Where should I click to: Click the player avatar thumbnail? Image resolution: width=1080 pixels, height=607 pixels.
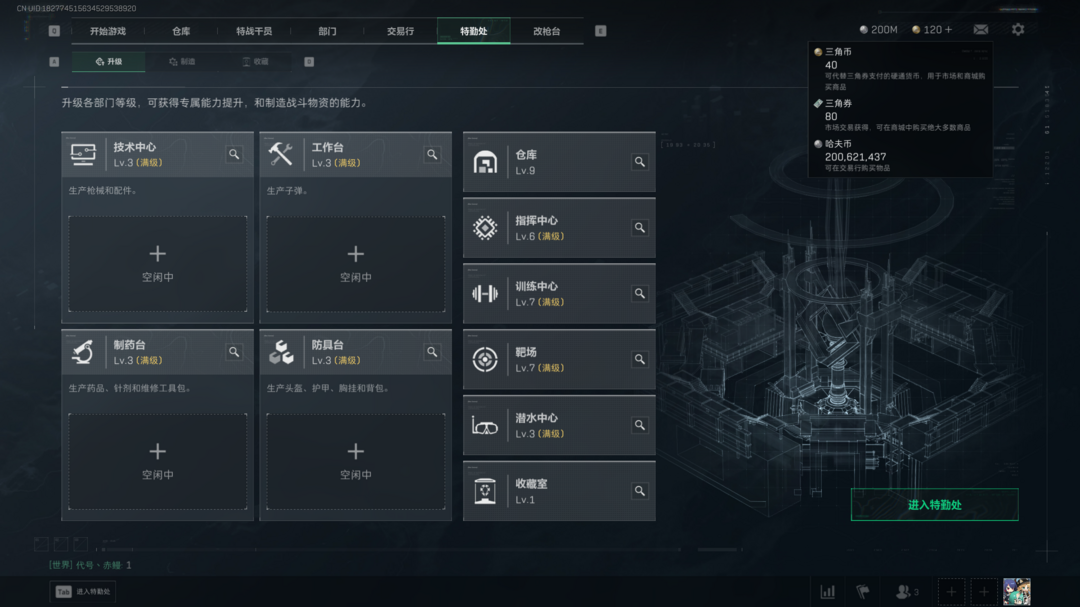pos(1017,592)
